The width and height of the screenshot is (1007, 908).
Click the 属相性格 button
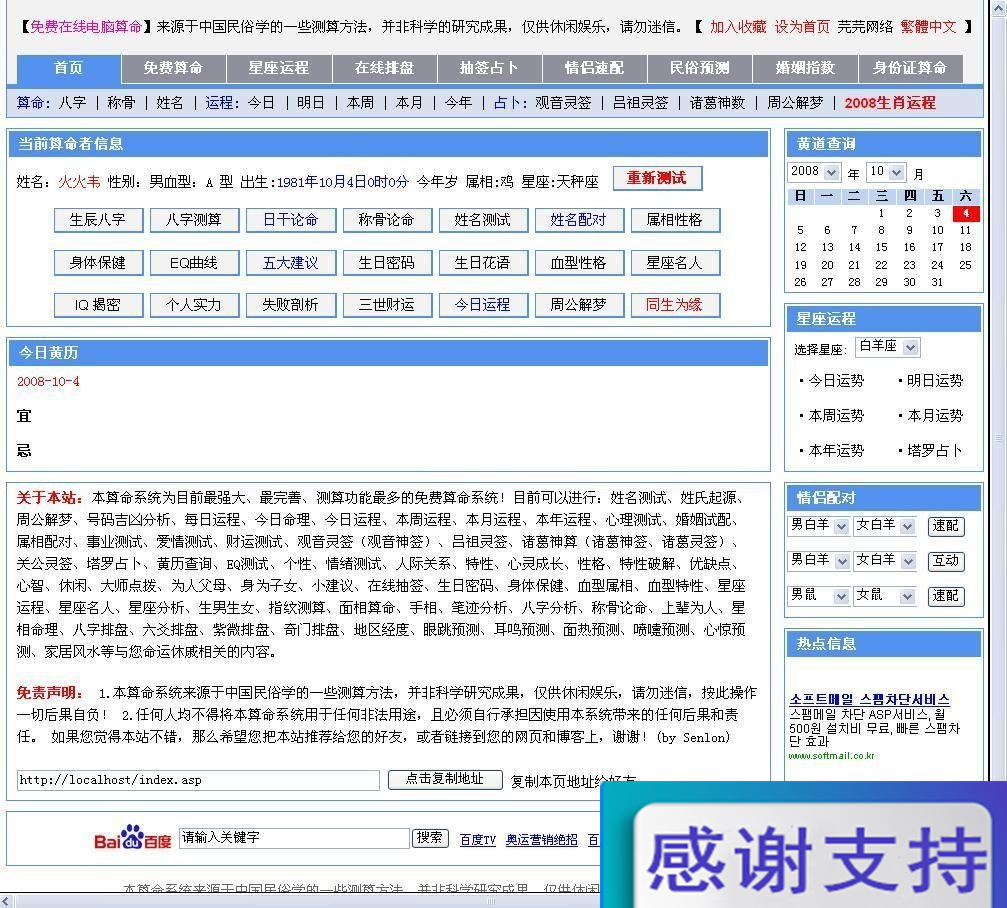click(675, 220)
